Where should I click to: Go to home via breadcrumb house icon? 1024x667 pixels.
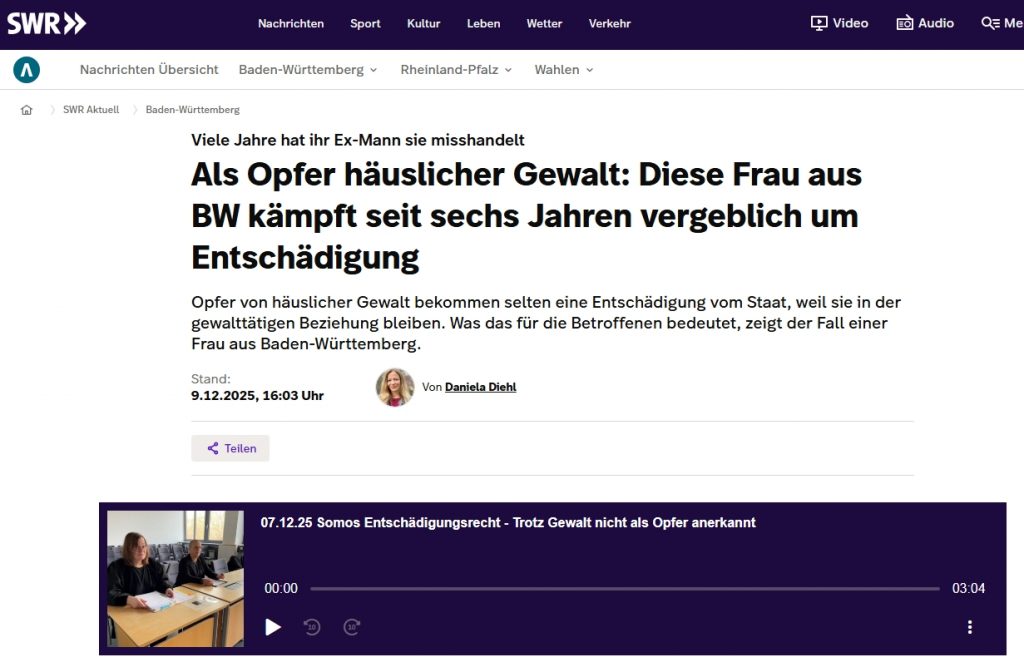point(27,110)
